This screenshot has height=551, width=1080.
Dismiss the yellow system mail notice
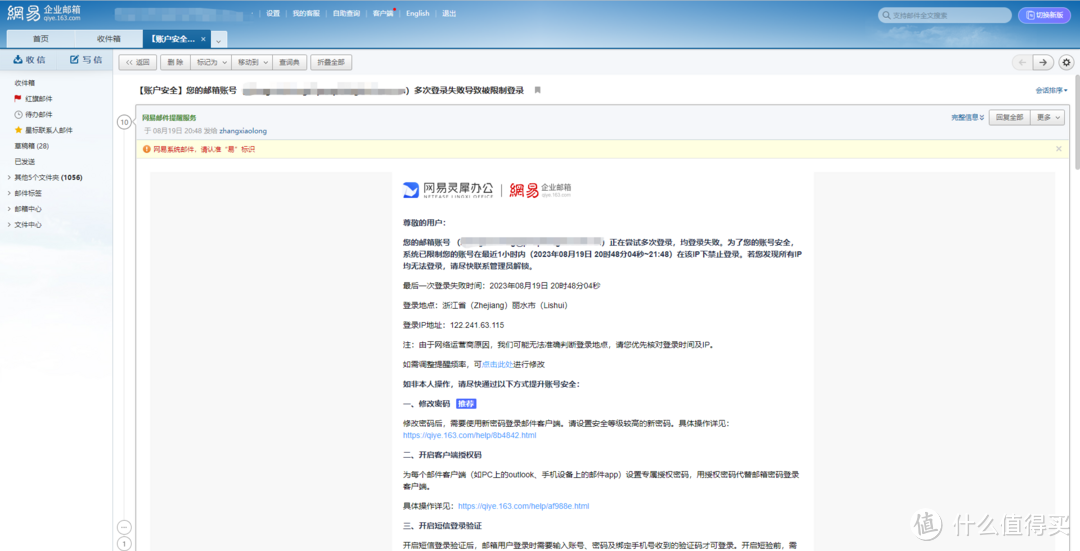coord(1059,149)
